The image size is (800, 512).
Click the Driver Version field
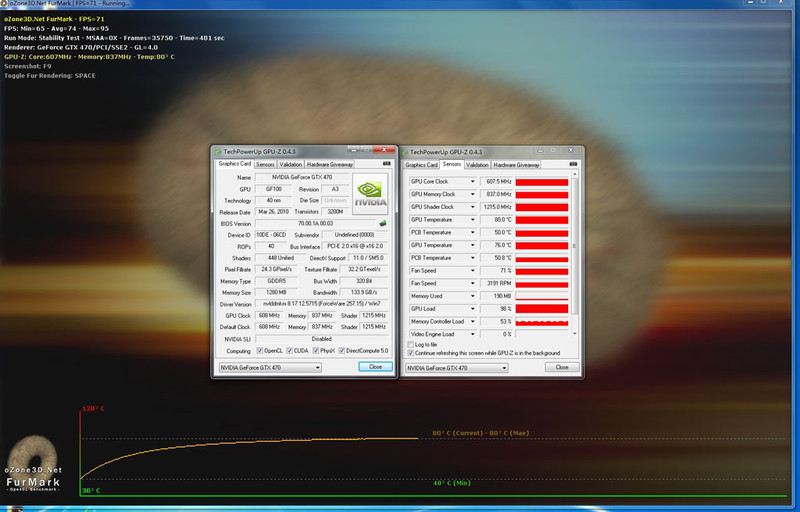tap(321, 304)
